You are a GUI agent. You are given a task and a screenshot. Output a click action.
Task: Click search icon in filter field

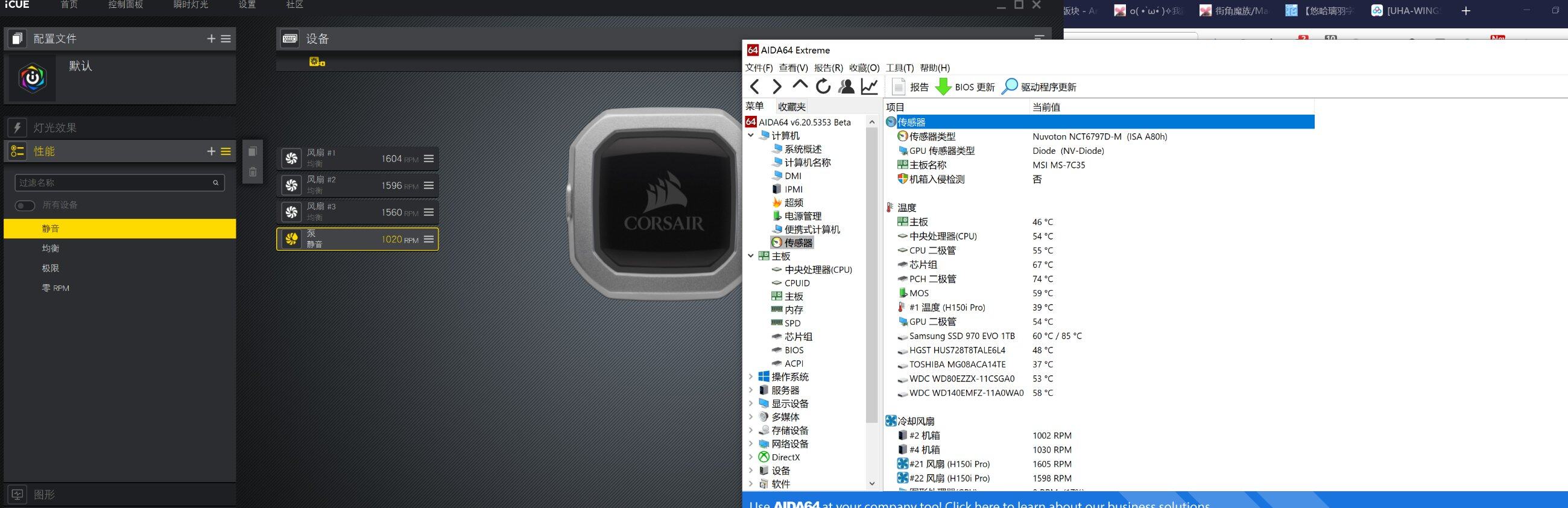215,182
